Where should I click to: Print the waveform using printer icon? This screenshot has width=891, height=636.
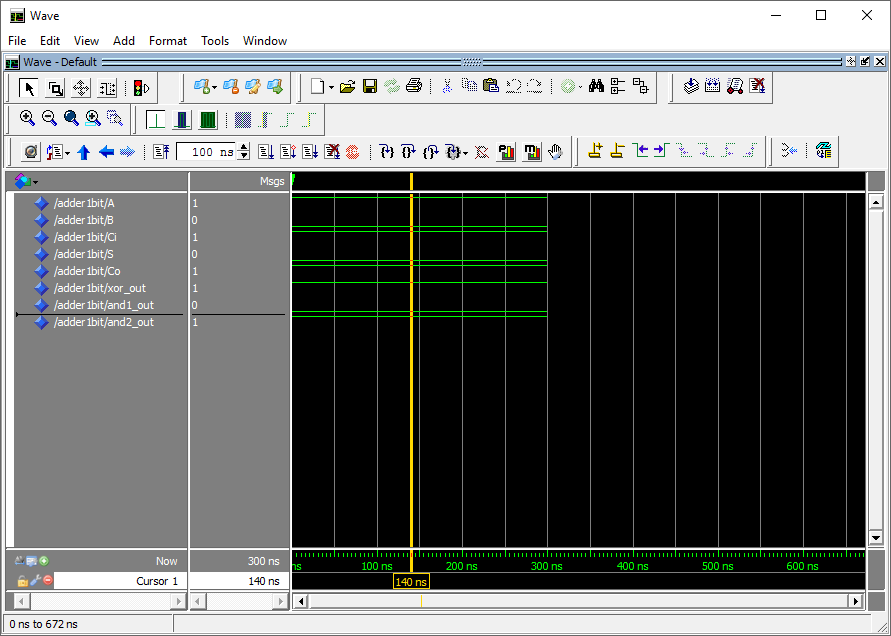pyautogui.click(x=414, y=86)
